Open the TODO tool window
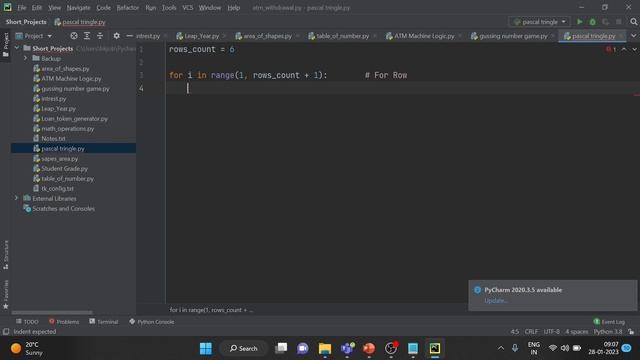The height and width of the screenshot is (360, 640). click(27, 322)
